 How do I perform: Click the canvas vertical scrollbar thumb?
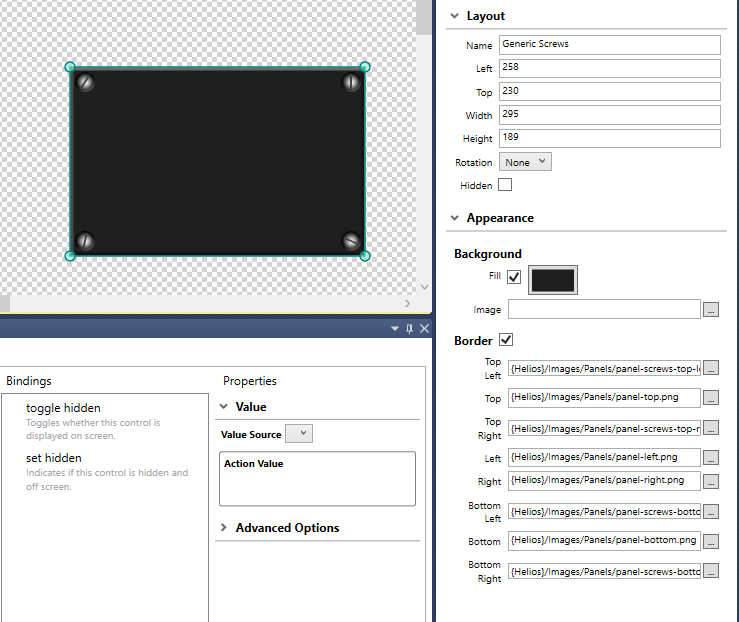[424, 17]
